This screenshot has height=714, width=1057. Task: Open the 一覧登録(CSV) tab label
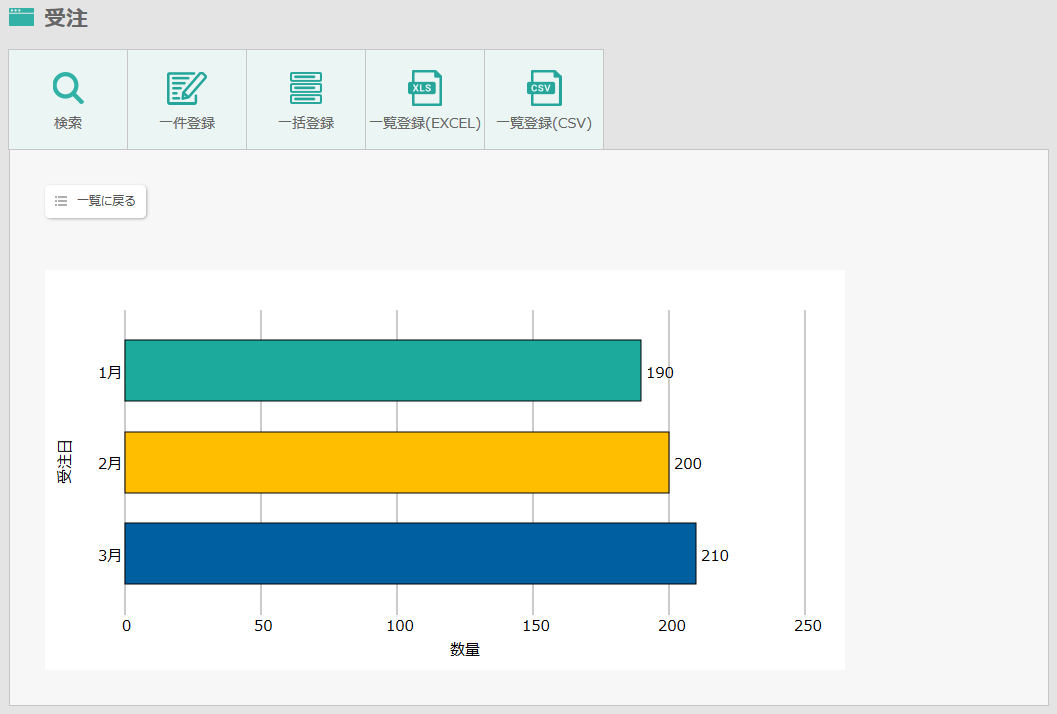click(x=544, y=123)
